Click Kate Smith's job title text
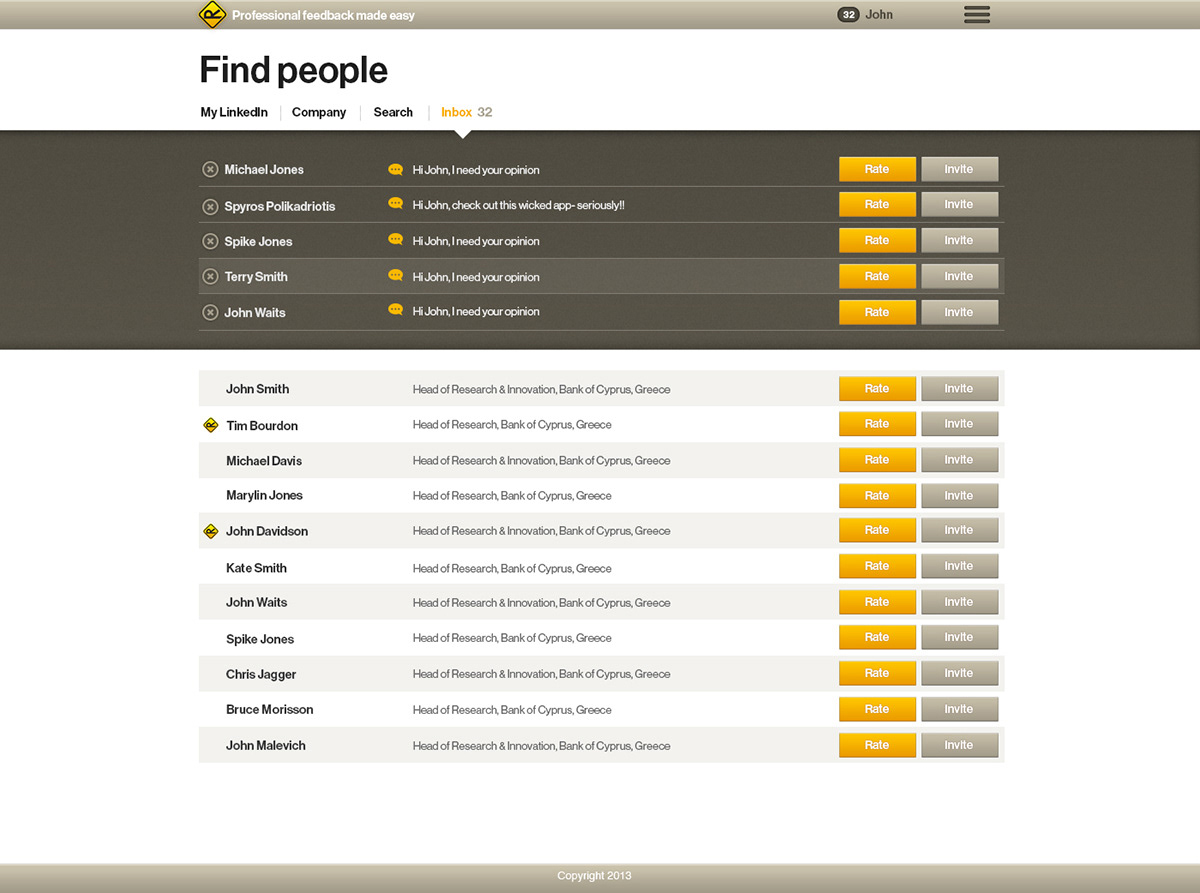Image resolution: width=1200 pixels, height=893 pixels. (x=512, y=568)
